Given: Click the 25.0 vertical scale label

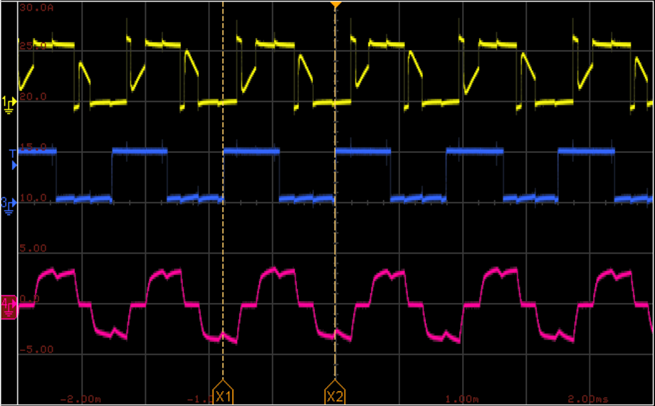Looking at the screenshot, I should 34,46.
